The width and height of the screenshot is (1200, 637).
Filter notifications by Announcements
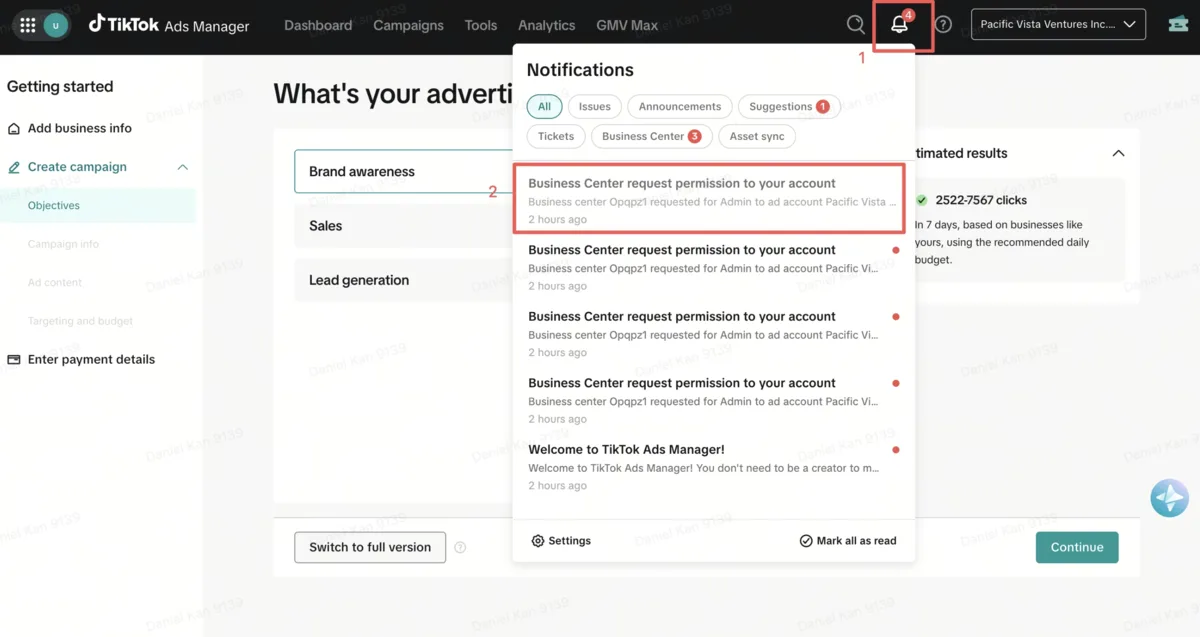(x=680, y=106)
